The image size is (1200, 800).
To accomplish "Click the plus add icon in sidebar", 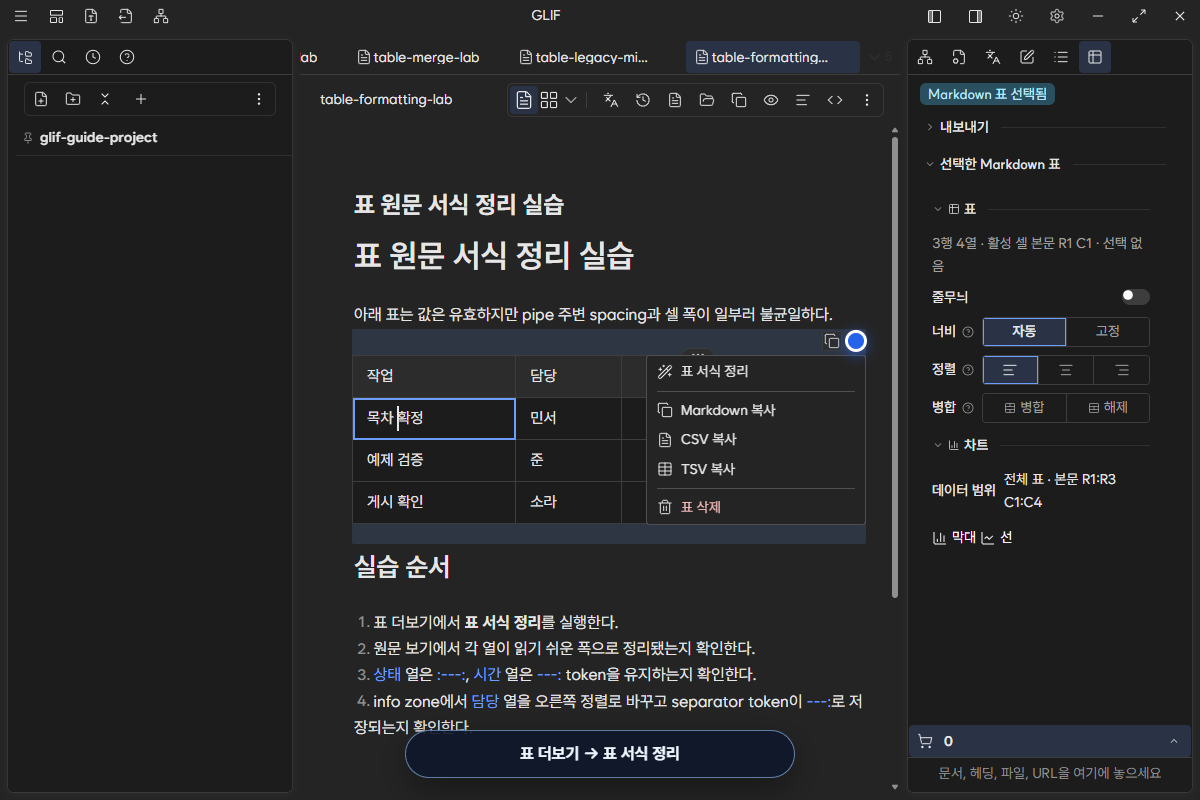I will [141, 99].
